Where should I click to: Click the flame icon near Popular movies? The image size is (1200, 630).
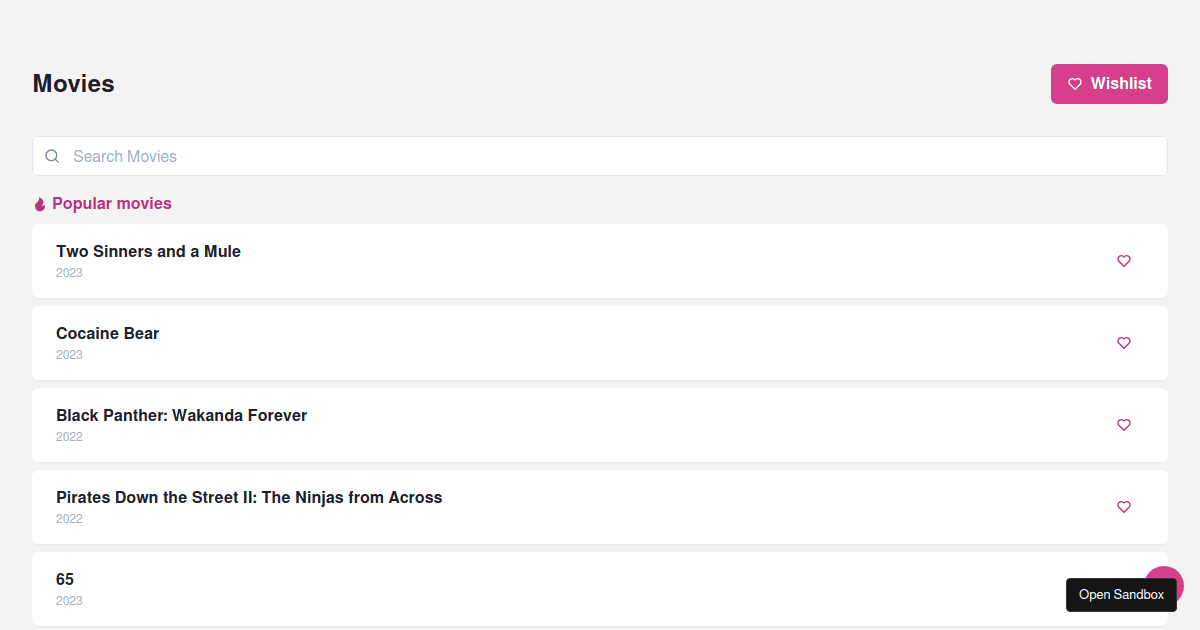[39, 203]
